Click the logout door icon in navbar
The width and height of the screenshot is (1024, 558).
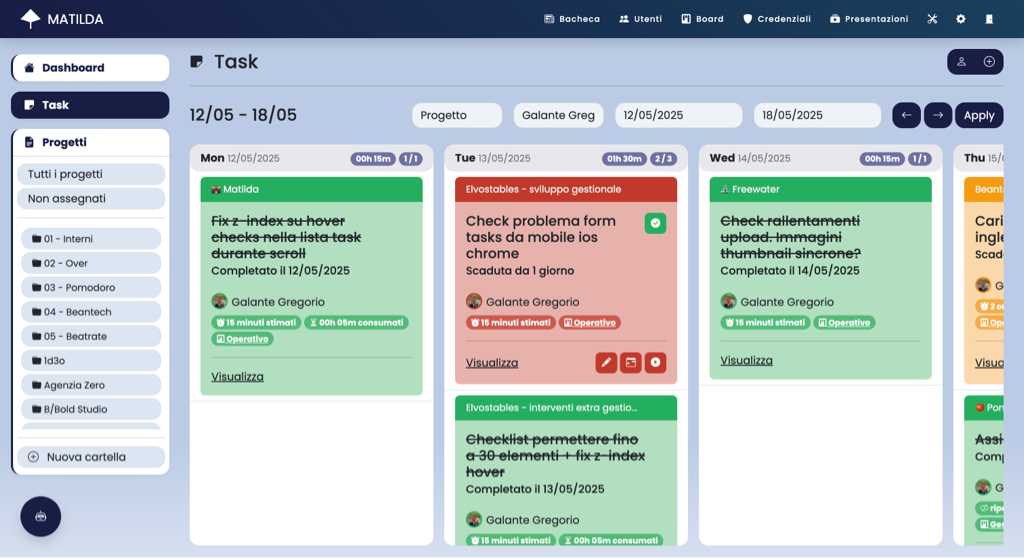[x=989, y=19]
